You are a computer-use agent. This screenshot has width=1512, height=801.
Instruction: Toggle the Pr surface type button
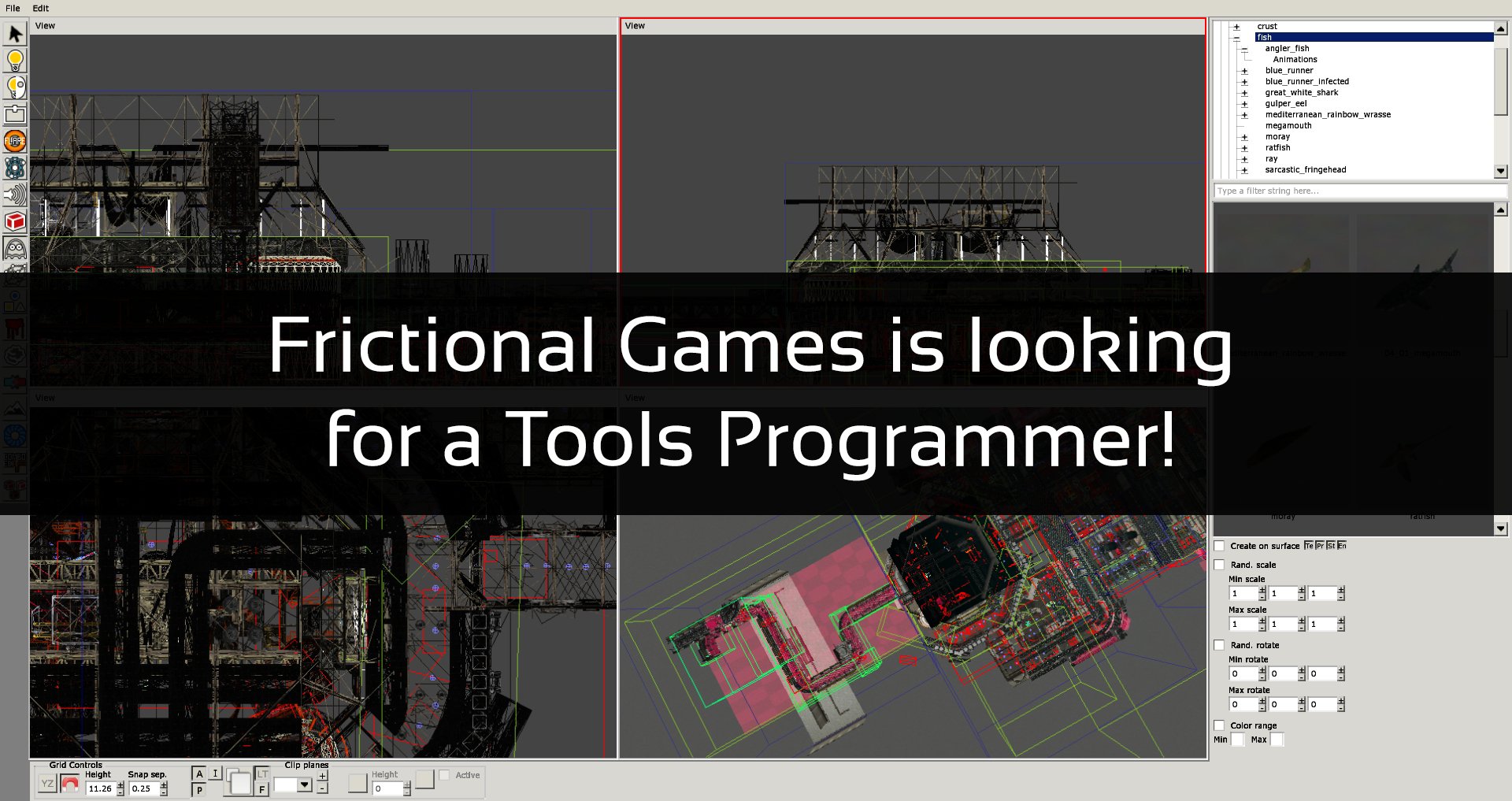point(1320,546)
